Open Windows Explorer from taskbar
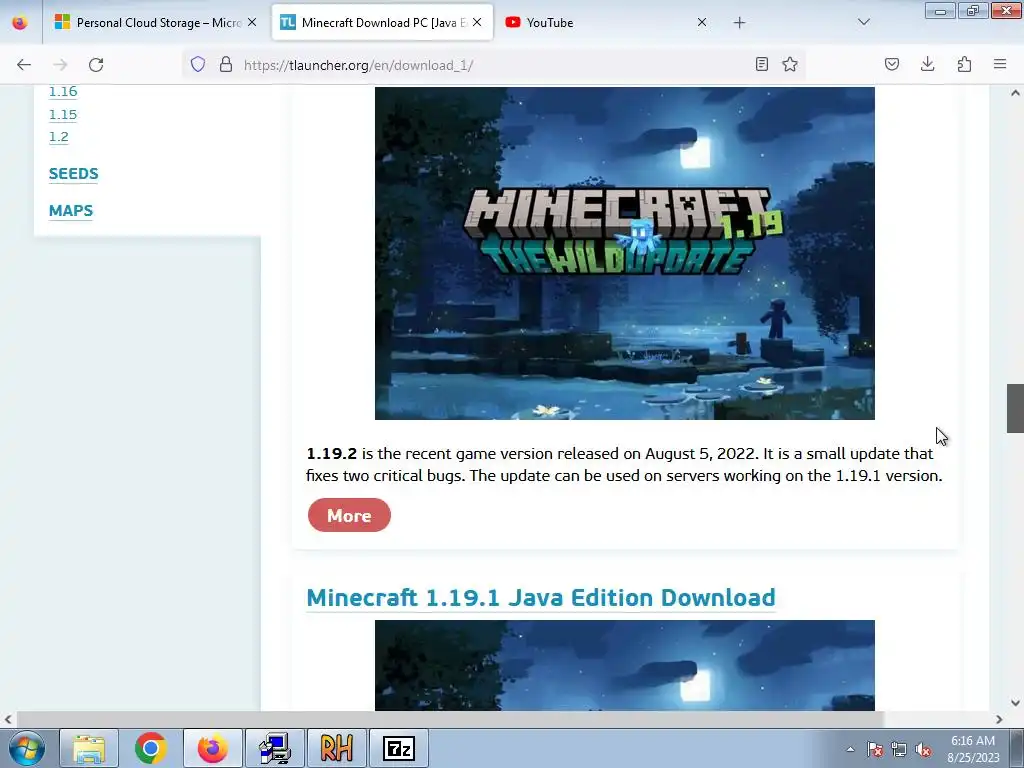Viewport: 1024px width, 768px height. (89, 748)
